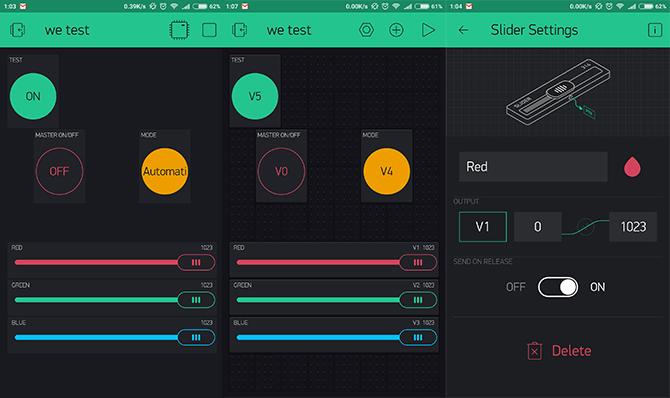Viewport: 670px width, 398px height.
Task: Click the Red widget name field
Action: [x=533, y=167]
